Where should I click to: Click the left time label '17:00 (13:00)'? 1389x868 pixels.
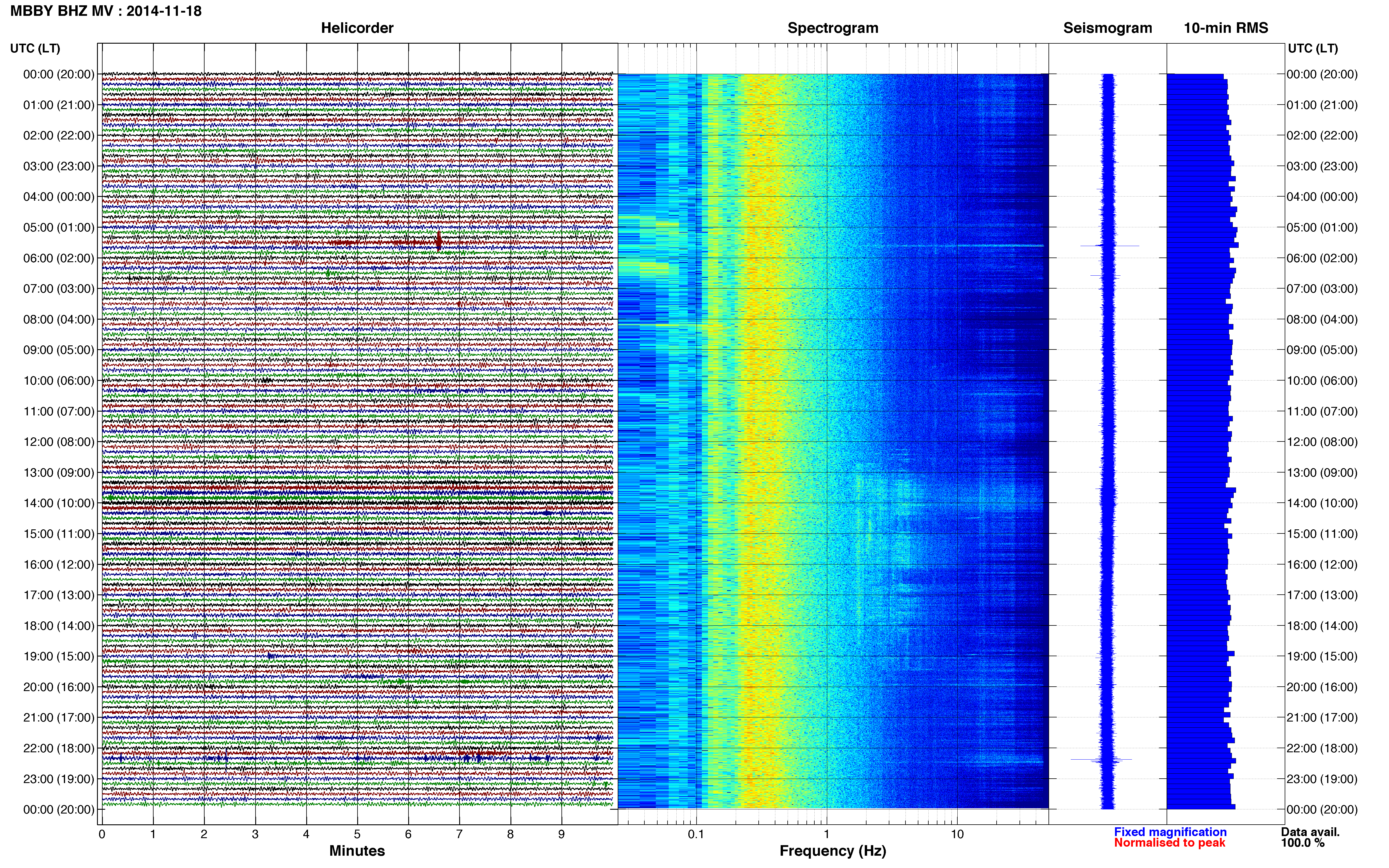point(59,595)
